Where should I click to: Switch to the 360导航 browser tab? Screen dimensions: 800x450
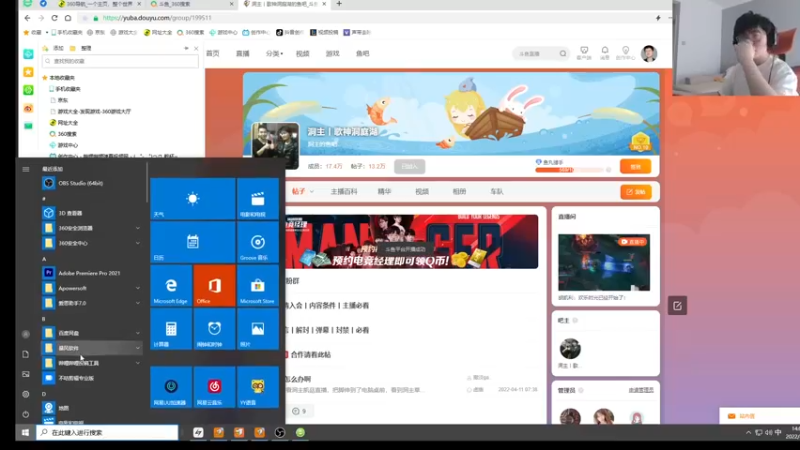tap(99, 4)
